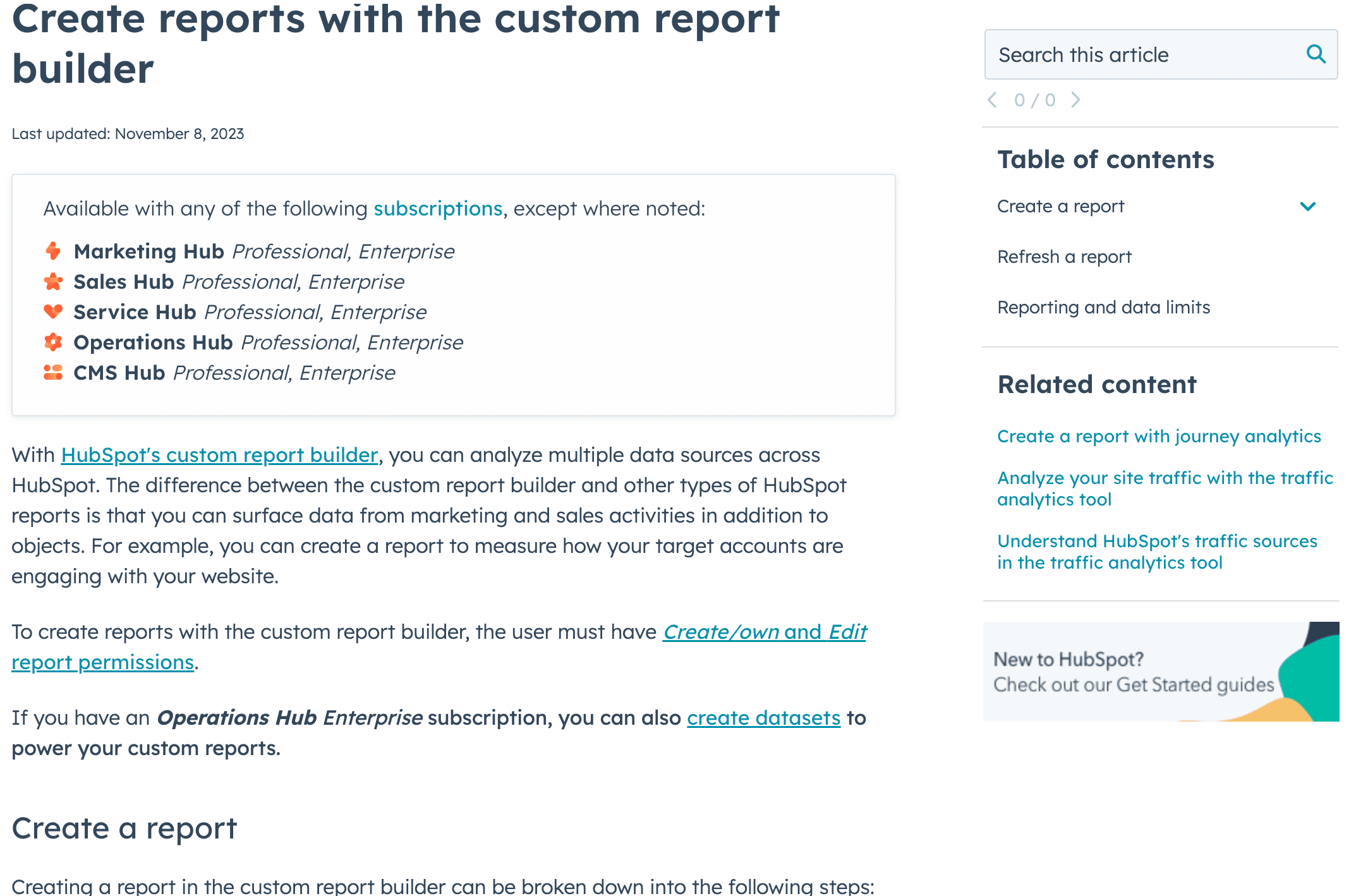The image size is (1356, 896).
Task: Click the search magnifying glass icon
Action: click(1316, 55)
